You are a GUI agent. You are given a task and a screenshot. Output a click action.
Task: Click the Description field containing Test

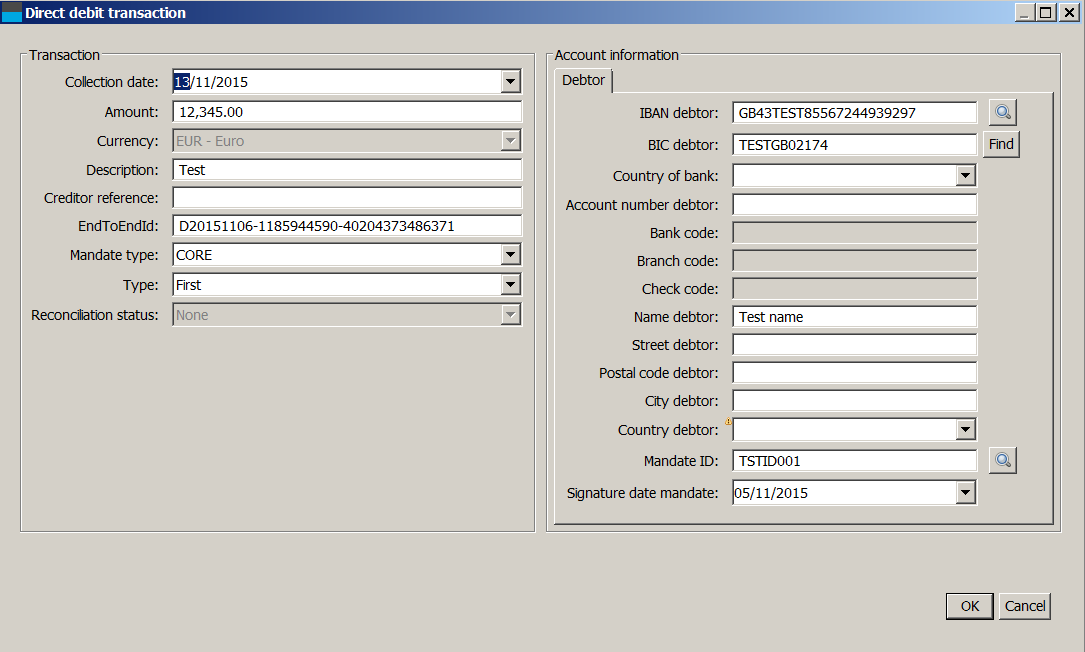pyautogui.click(x=347, y=170)
